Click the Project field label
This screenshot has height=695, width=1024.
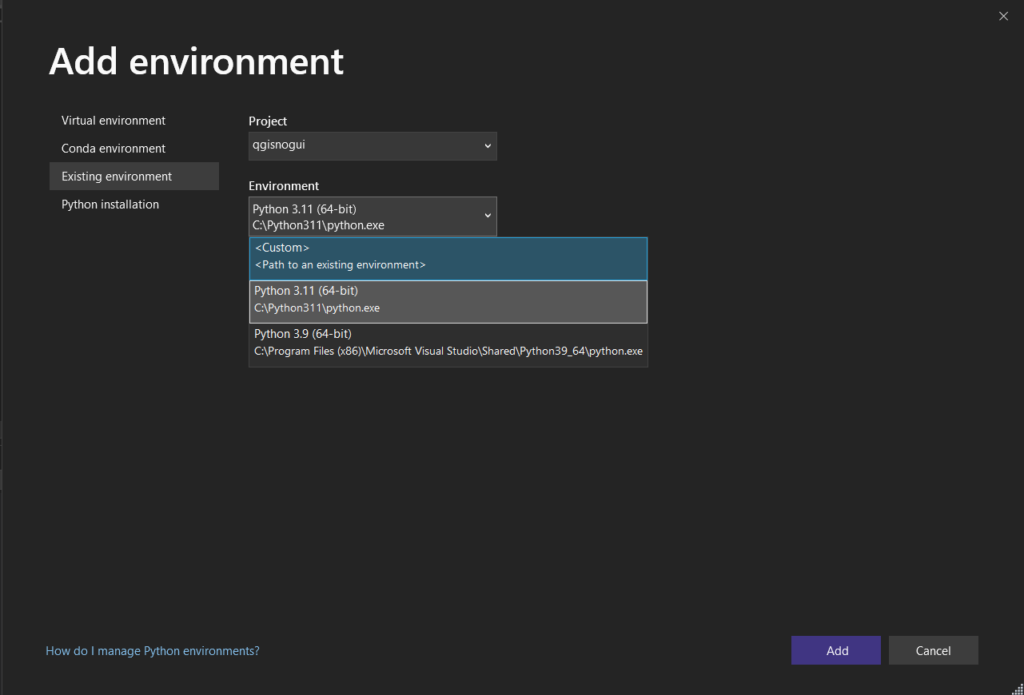click(x=268, y=121)
